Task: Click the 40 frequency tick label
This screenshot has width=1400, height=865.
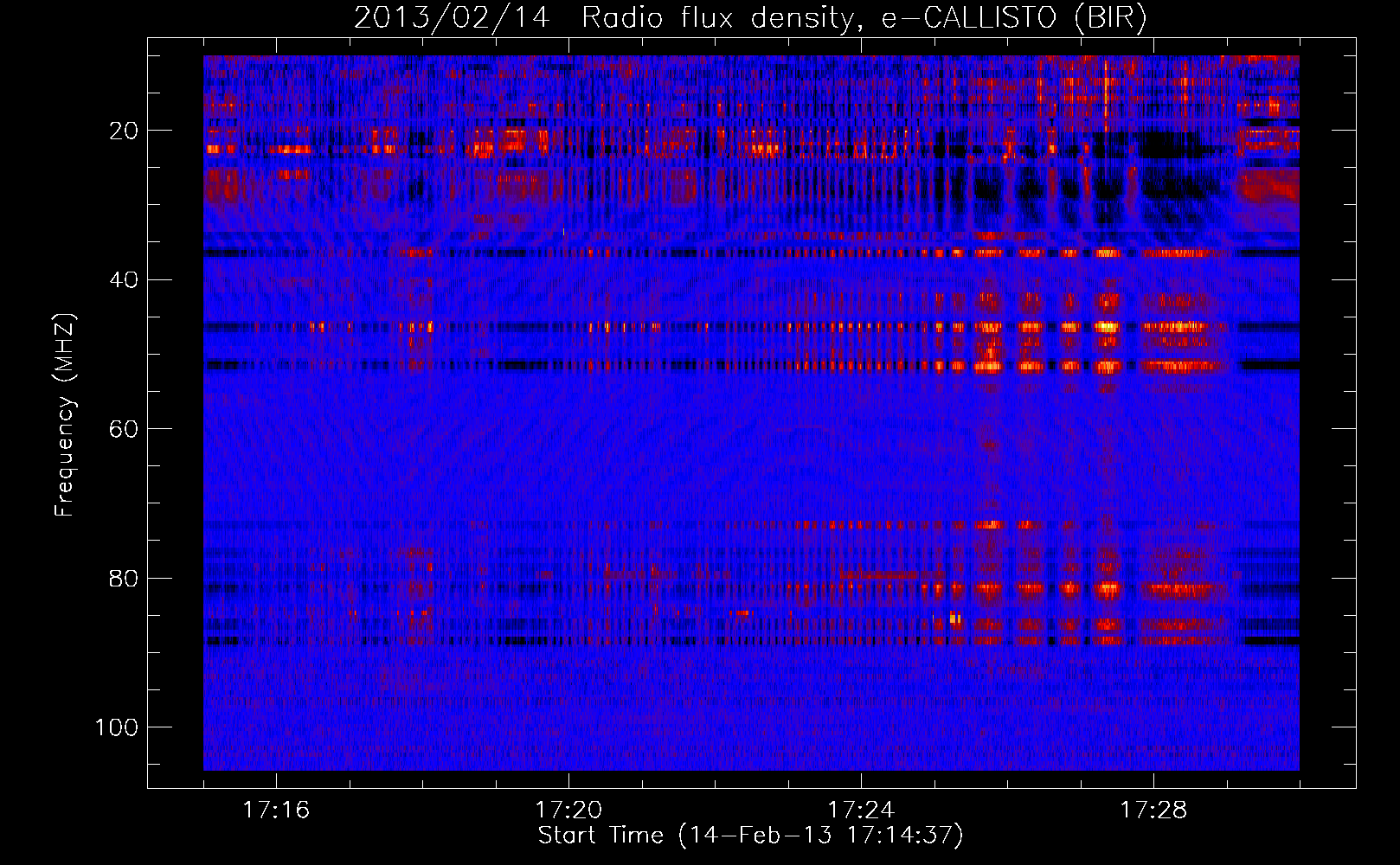Action: point(125,279)
